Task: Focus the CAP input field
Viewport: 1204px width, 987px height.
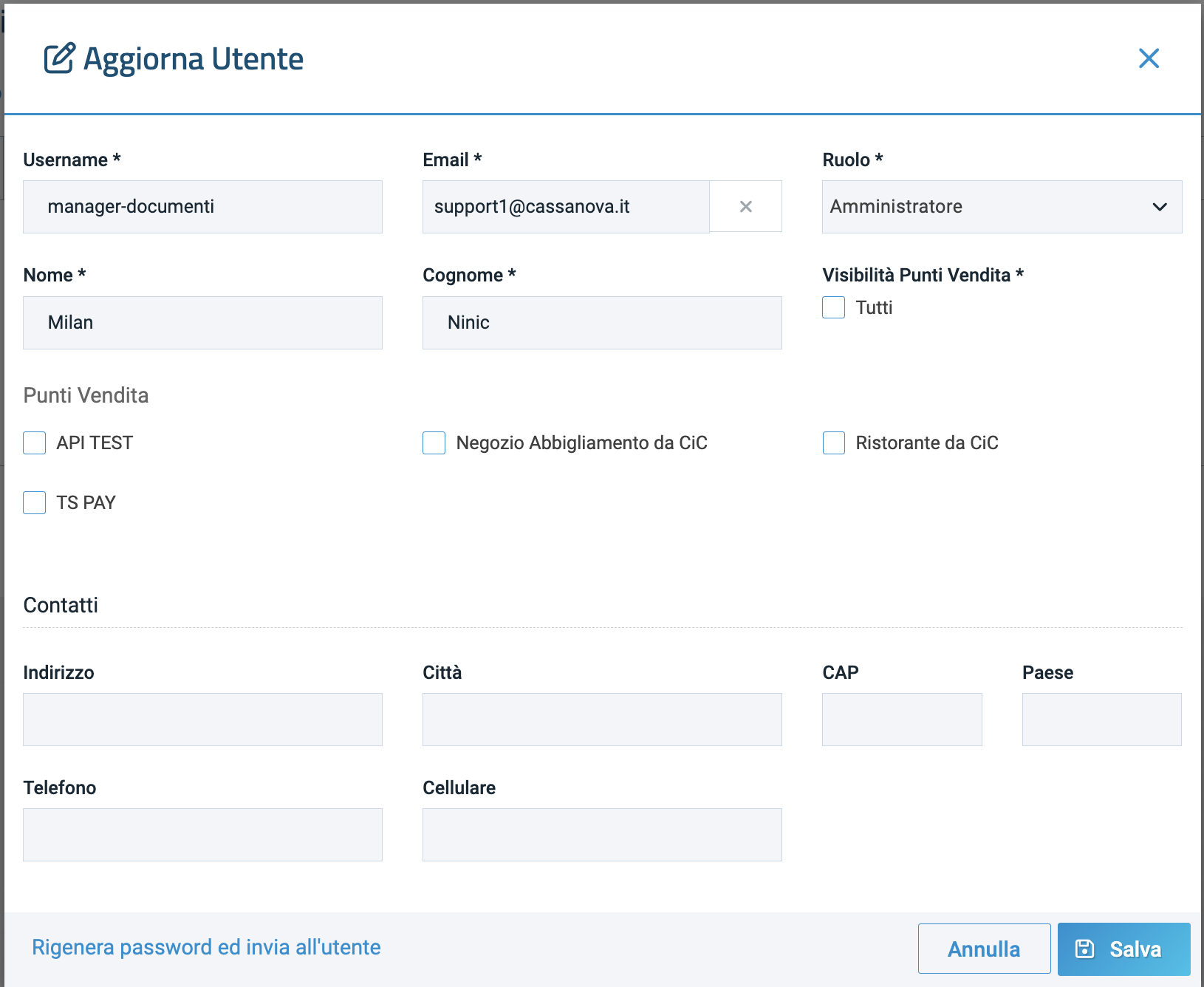Action: click(x=902, y=720)
